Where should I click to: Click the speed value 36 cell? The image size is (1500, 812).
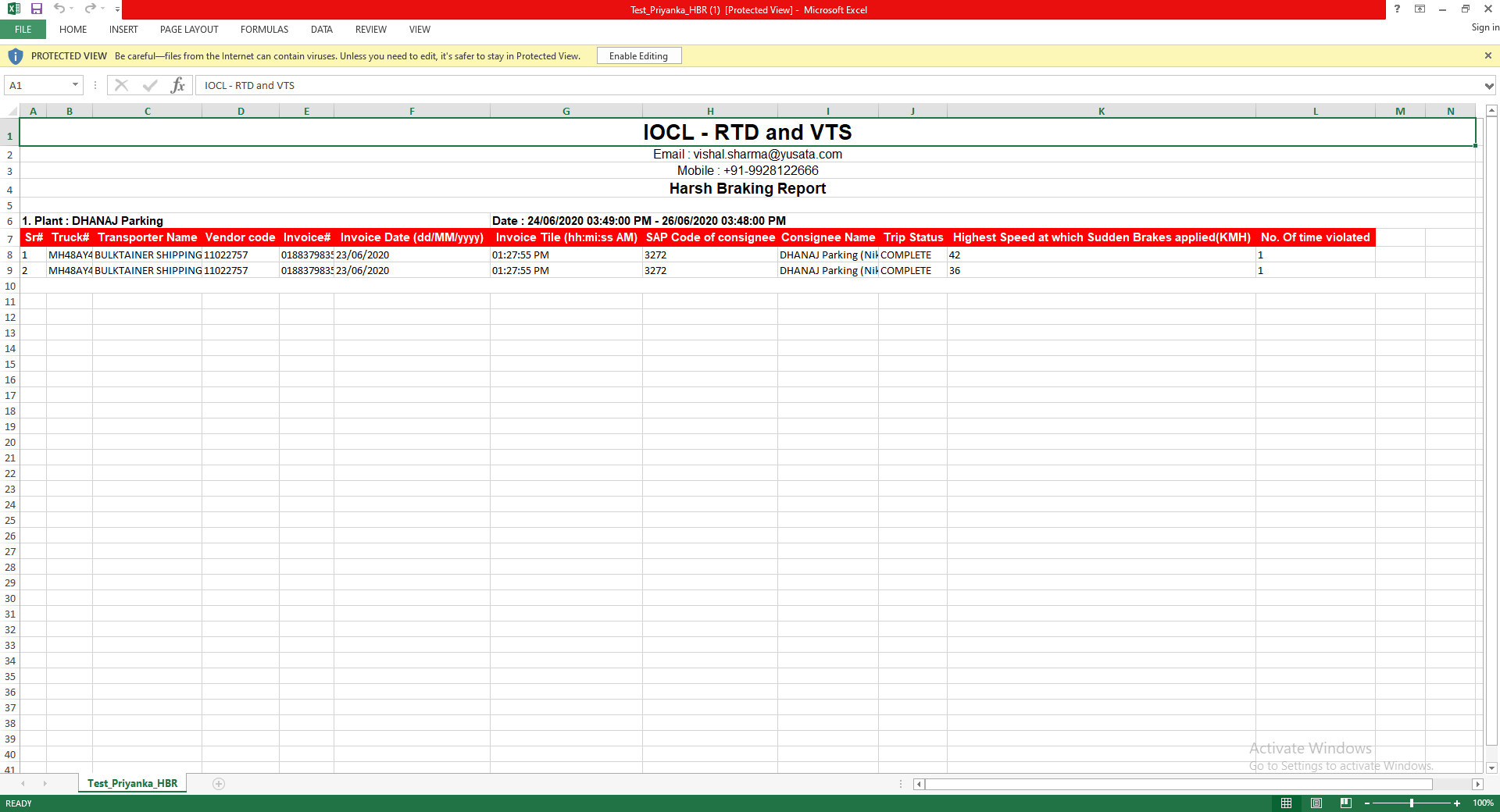(x=1102, y=270)
